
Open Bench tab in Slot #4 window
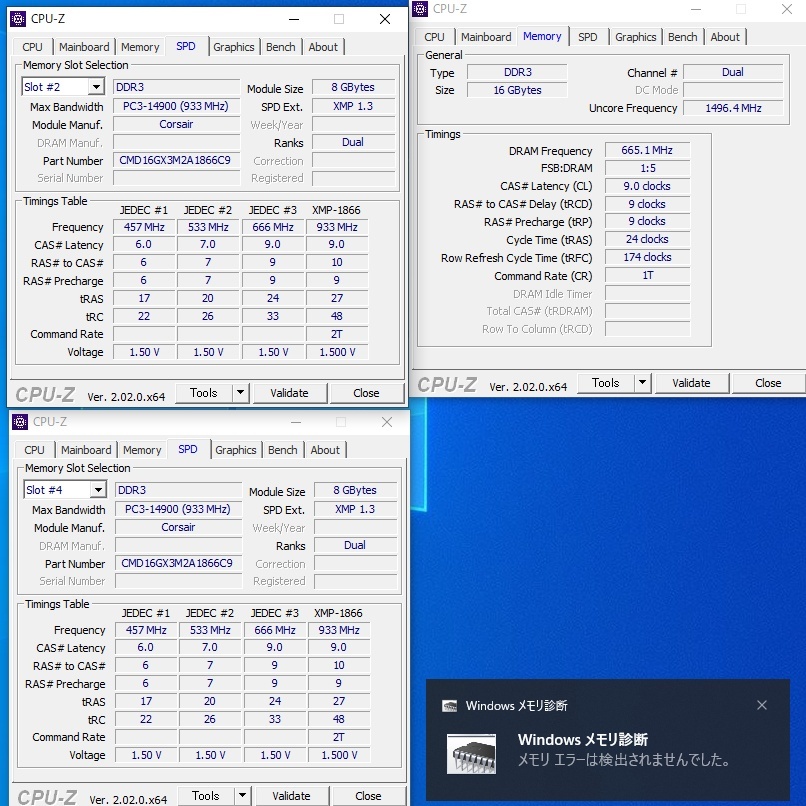283,450
